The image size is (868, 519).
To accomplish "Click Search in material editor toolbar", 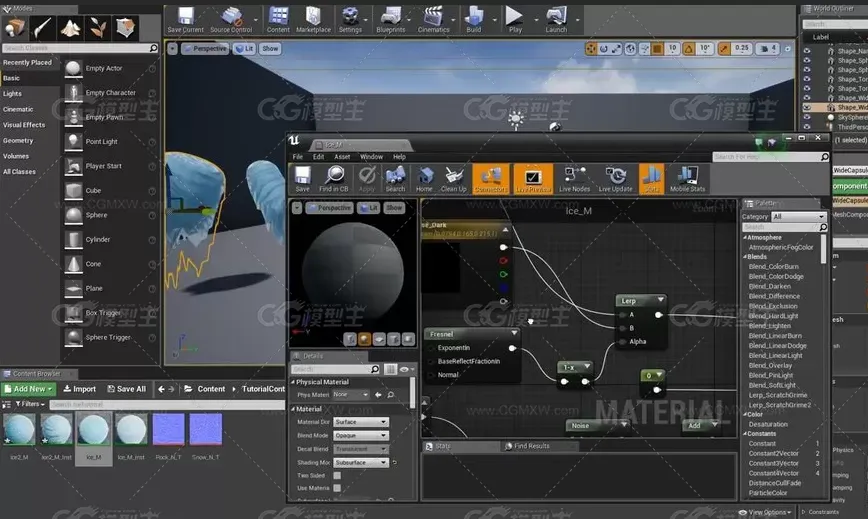I will [395, 179].
